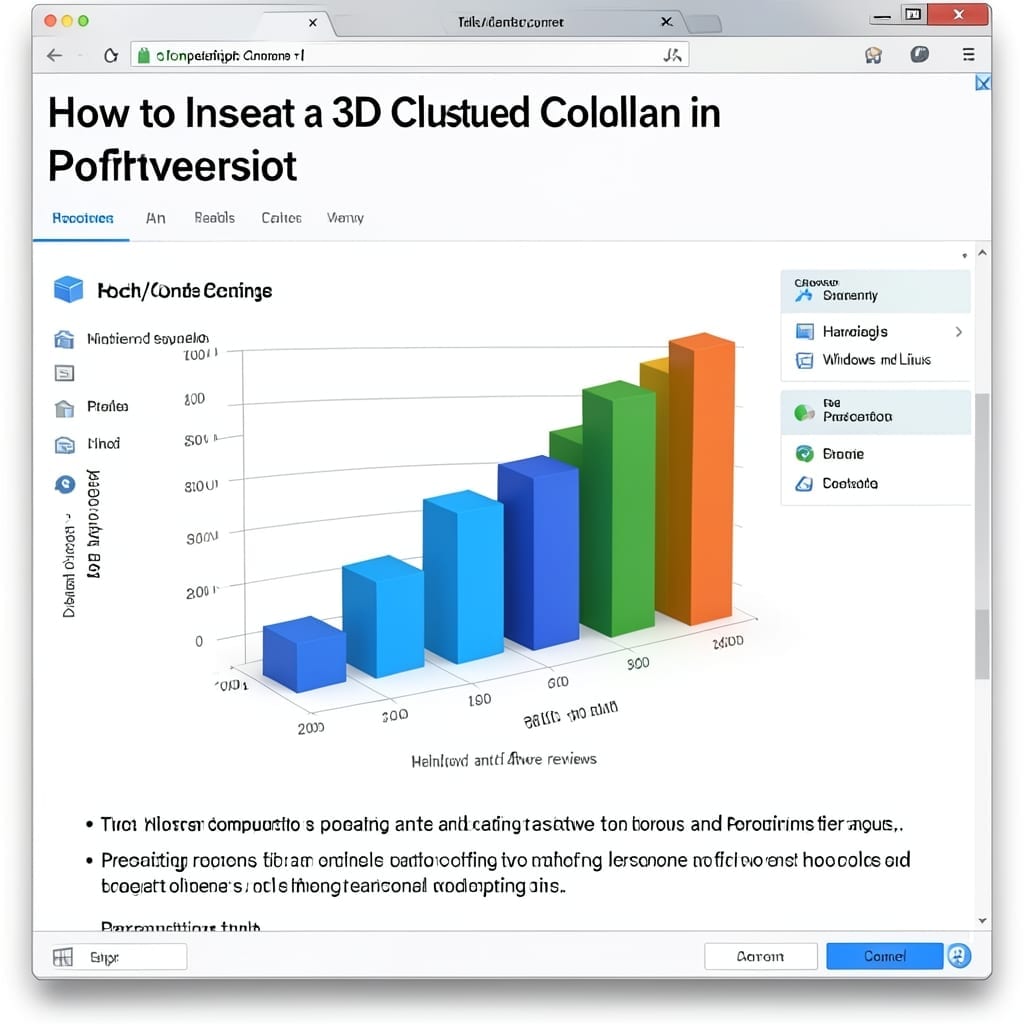Click the blue cube icon beside section heading
This screenshot has width=1024, height=1024.
point(69,289)
